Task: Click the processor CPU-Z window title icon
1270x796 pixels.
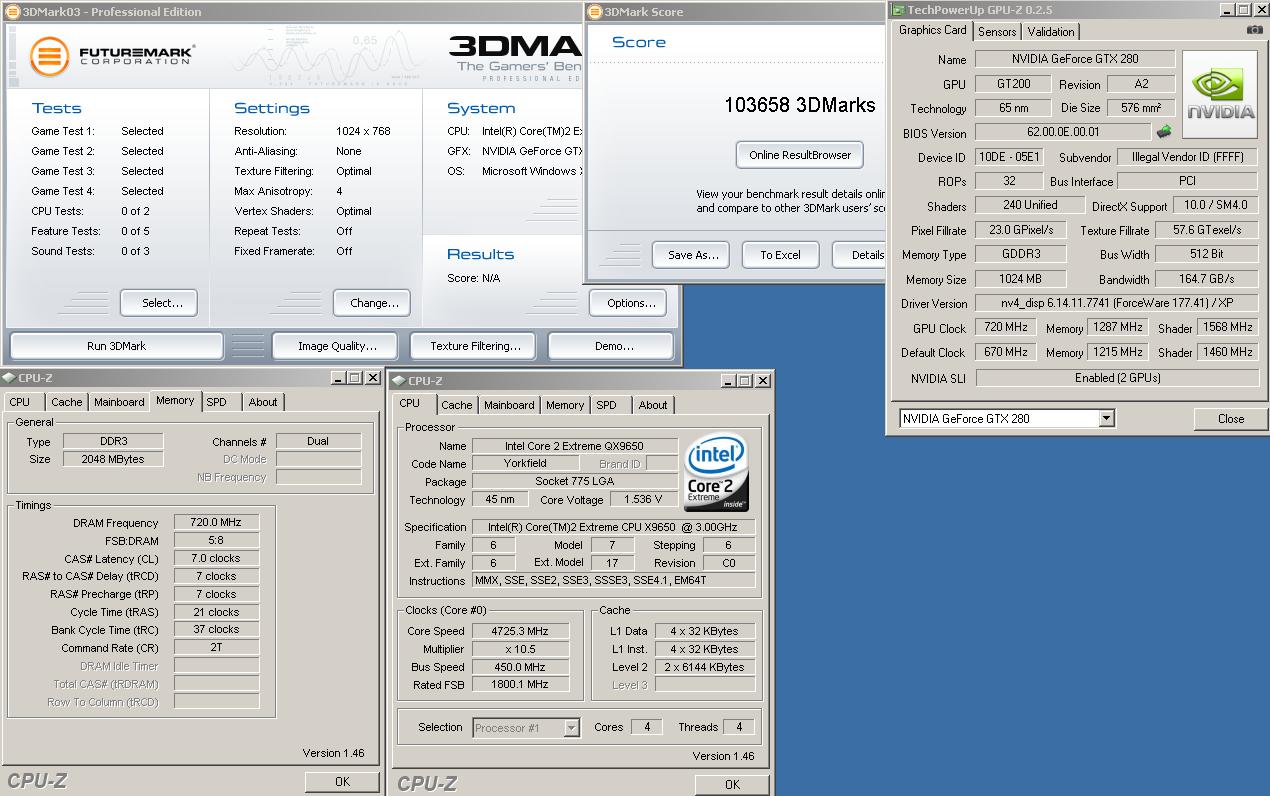Action: coord(399,381)
